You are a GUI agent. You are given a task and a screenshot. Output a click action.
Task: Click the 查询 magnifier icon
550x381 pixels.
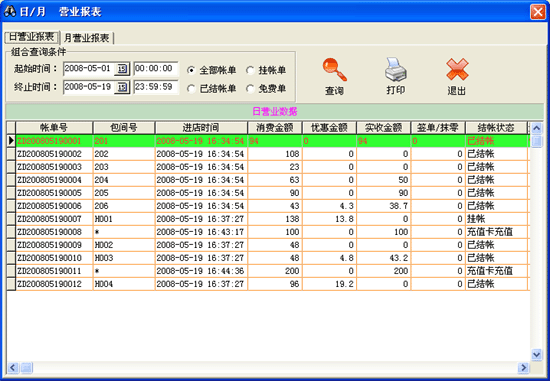[x=334, y=70]
